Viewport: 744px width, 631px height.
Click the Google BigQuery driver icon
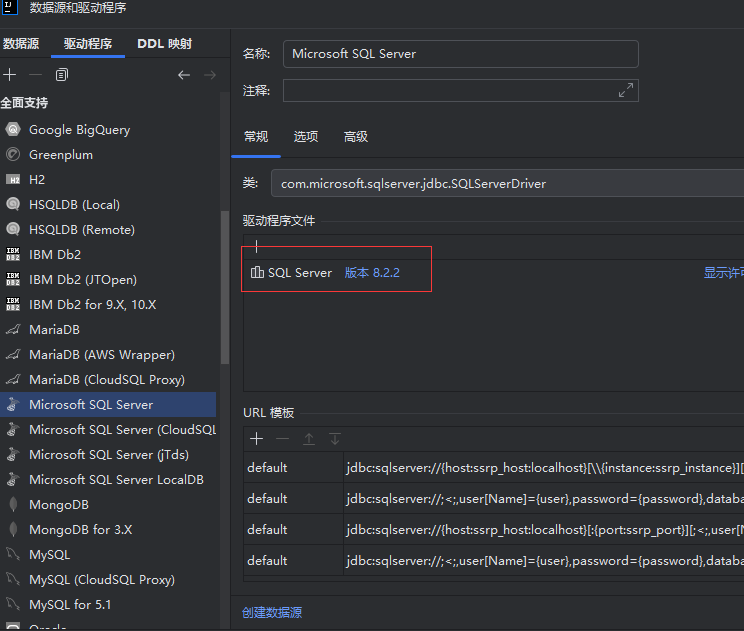[13, 129]
